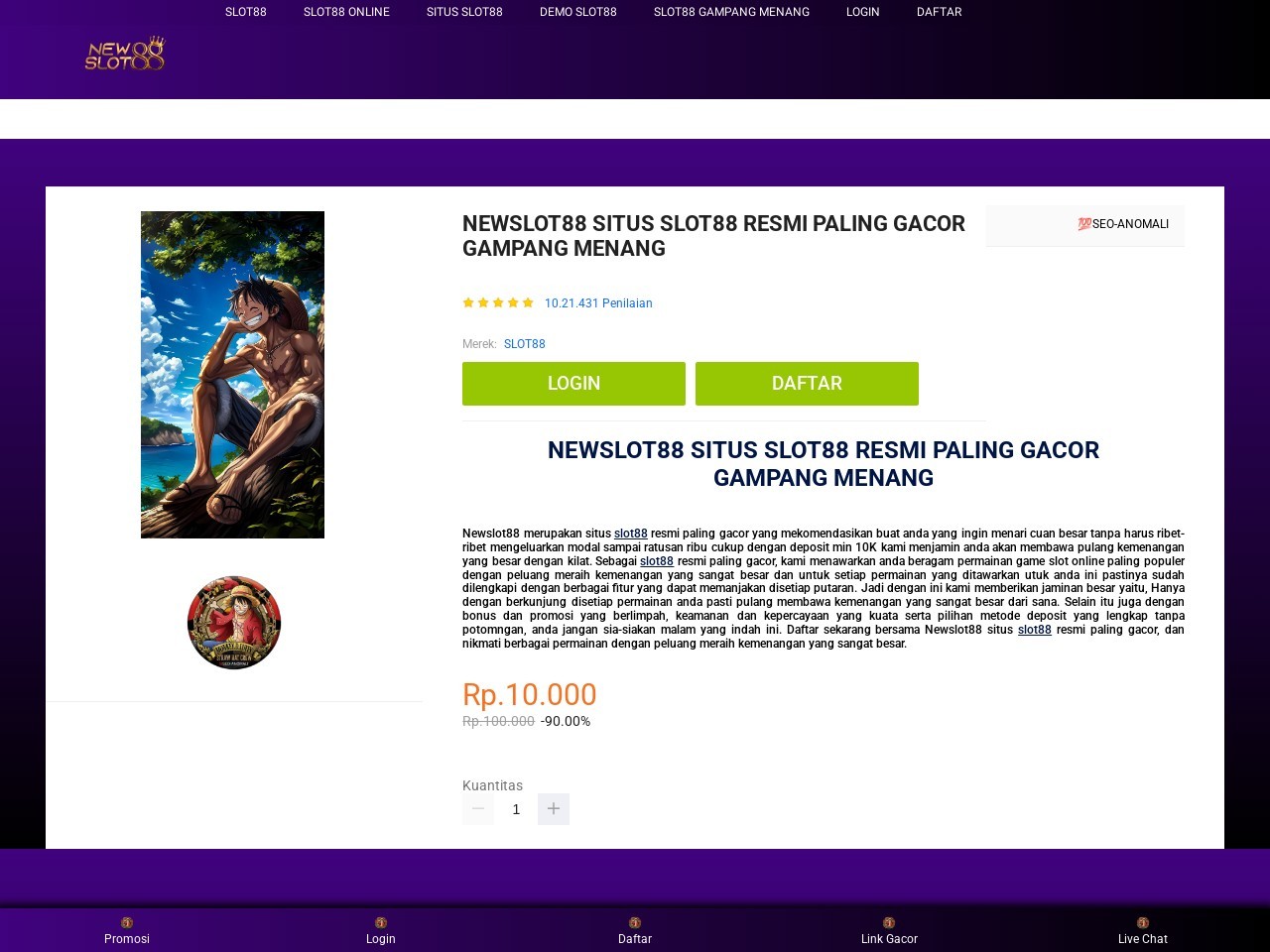Viewport: 1270px width, 952px height.
Task: Click the Kuantitas label
Action: click(x=492, y=785)
